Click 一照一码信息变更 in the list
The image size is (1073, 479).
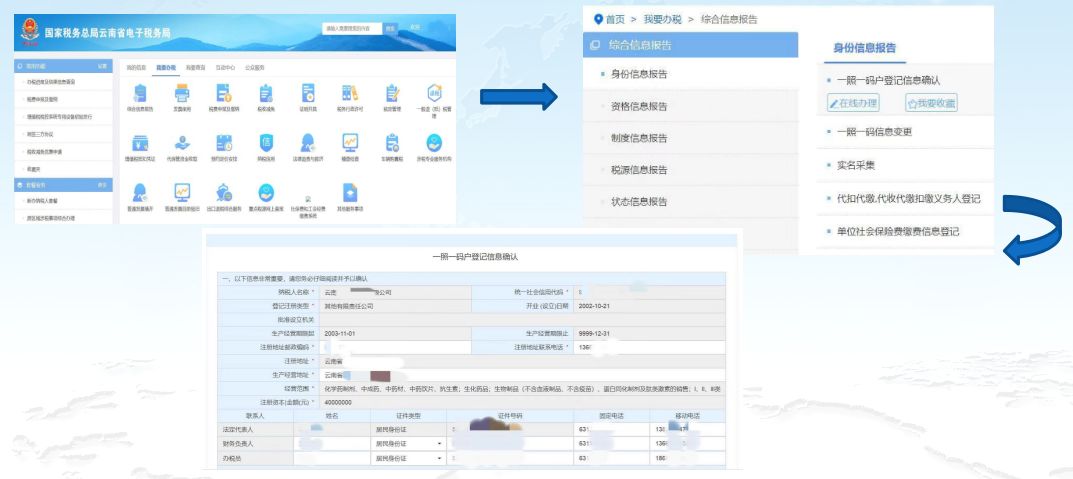tap(875, 131)
